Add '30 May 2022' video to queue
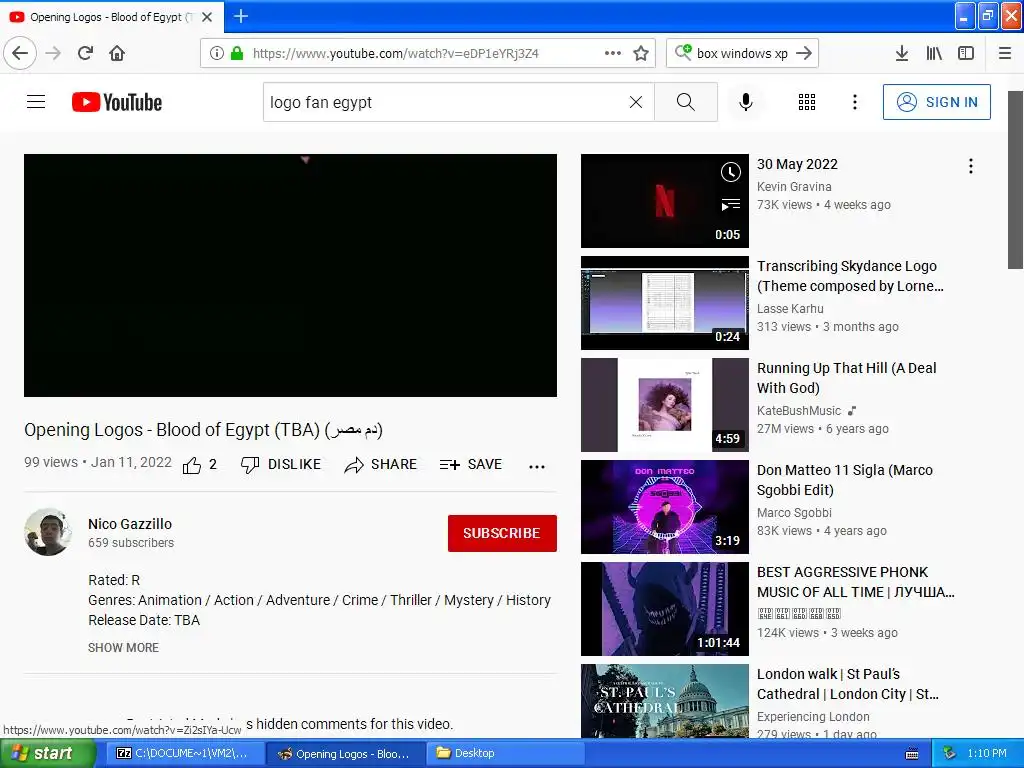This screenshot has height=768, width=1024. click(730, 205)
